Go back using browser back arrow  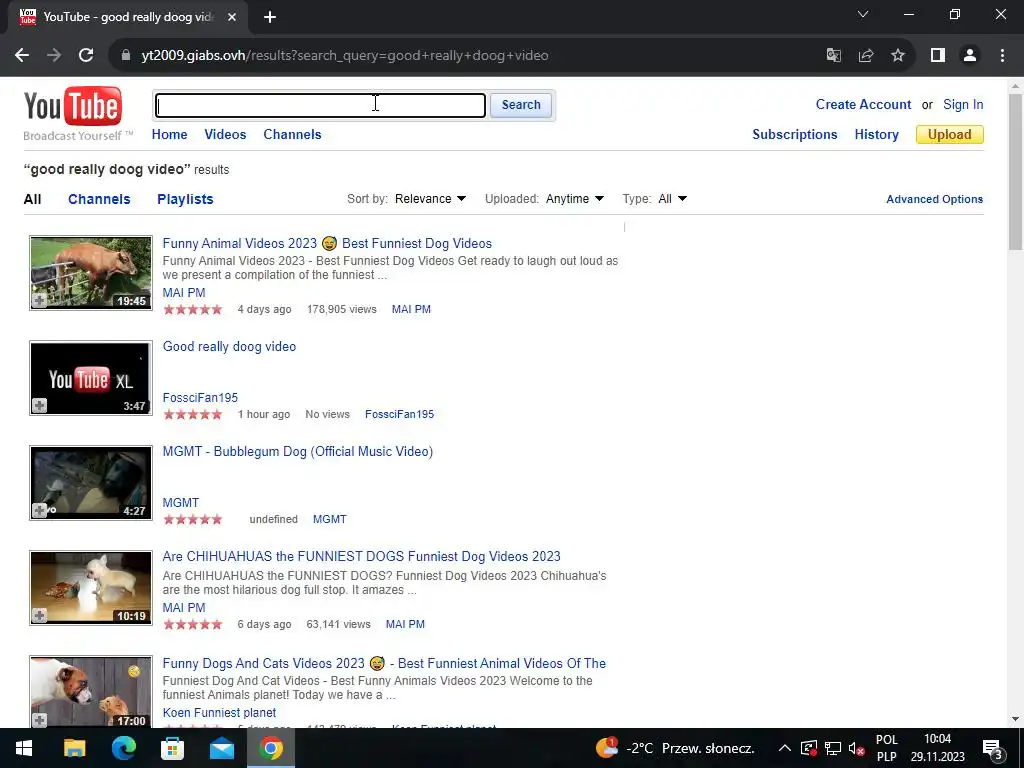pyautogui.click(x=22, y=56)
